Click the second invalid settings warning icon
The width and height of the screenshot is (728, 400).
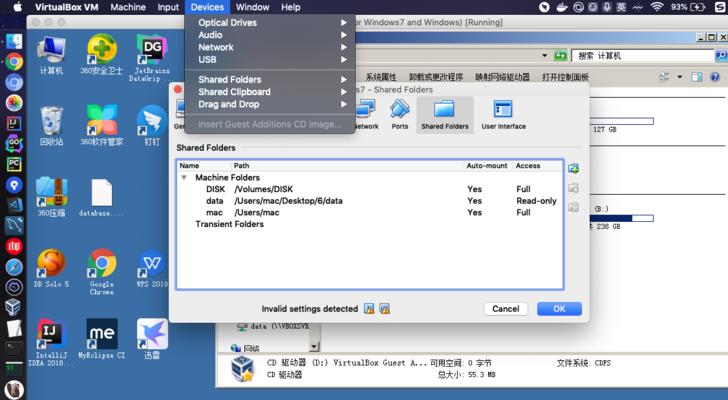(384, 309)
